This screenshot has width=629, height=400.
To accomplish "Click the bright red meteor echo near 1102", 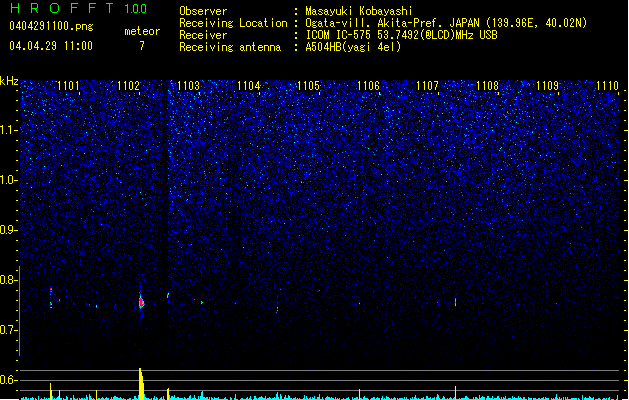I will tap(141, 302).
